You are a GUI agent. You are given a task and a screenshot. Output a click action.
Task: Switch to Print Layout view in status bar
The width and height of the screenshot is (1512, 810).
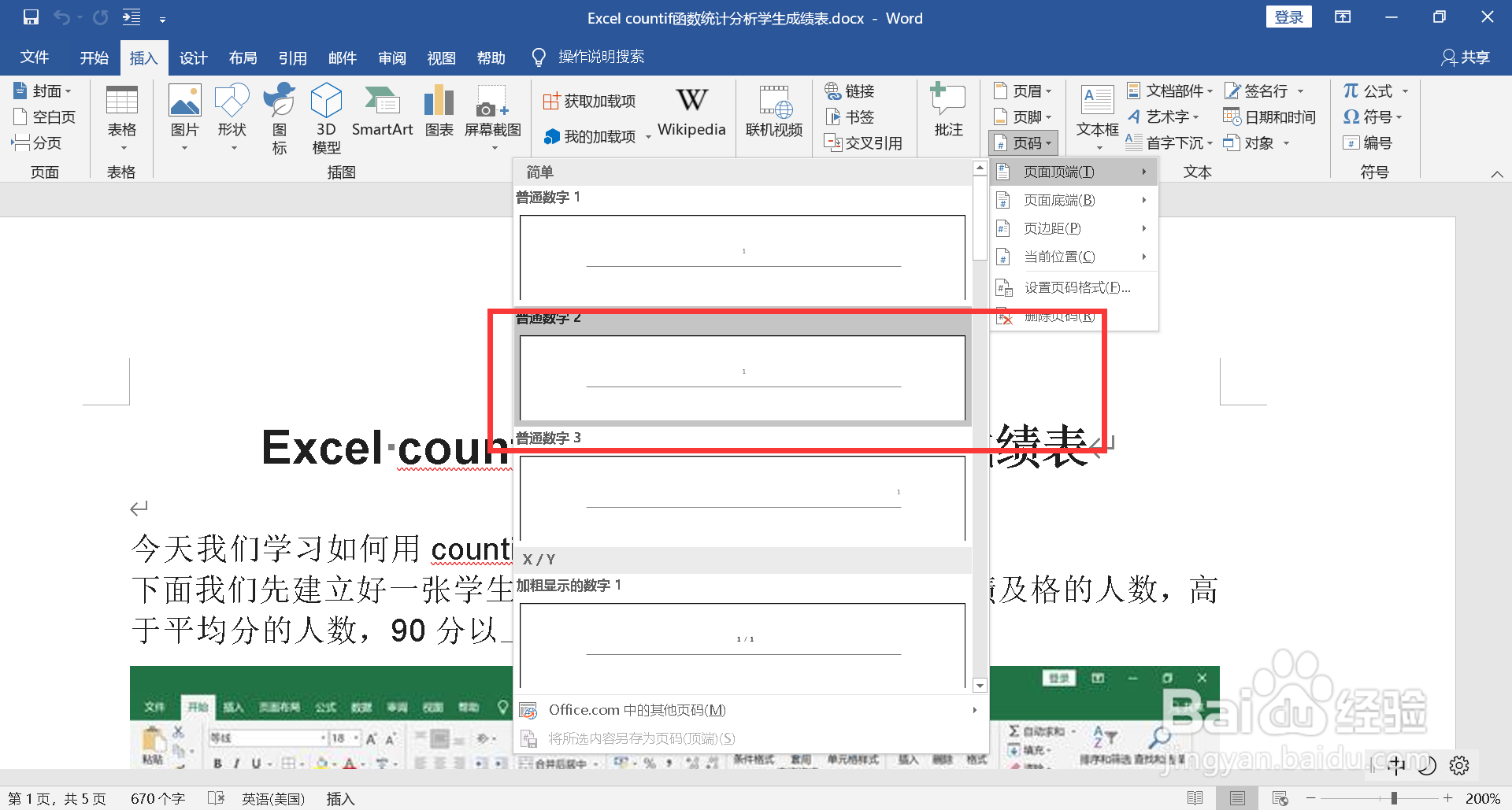point(1237,798)
